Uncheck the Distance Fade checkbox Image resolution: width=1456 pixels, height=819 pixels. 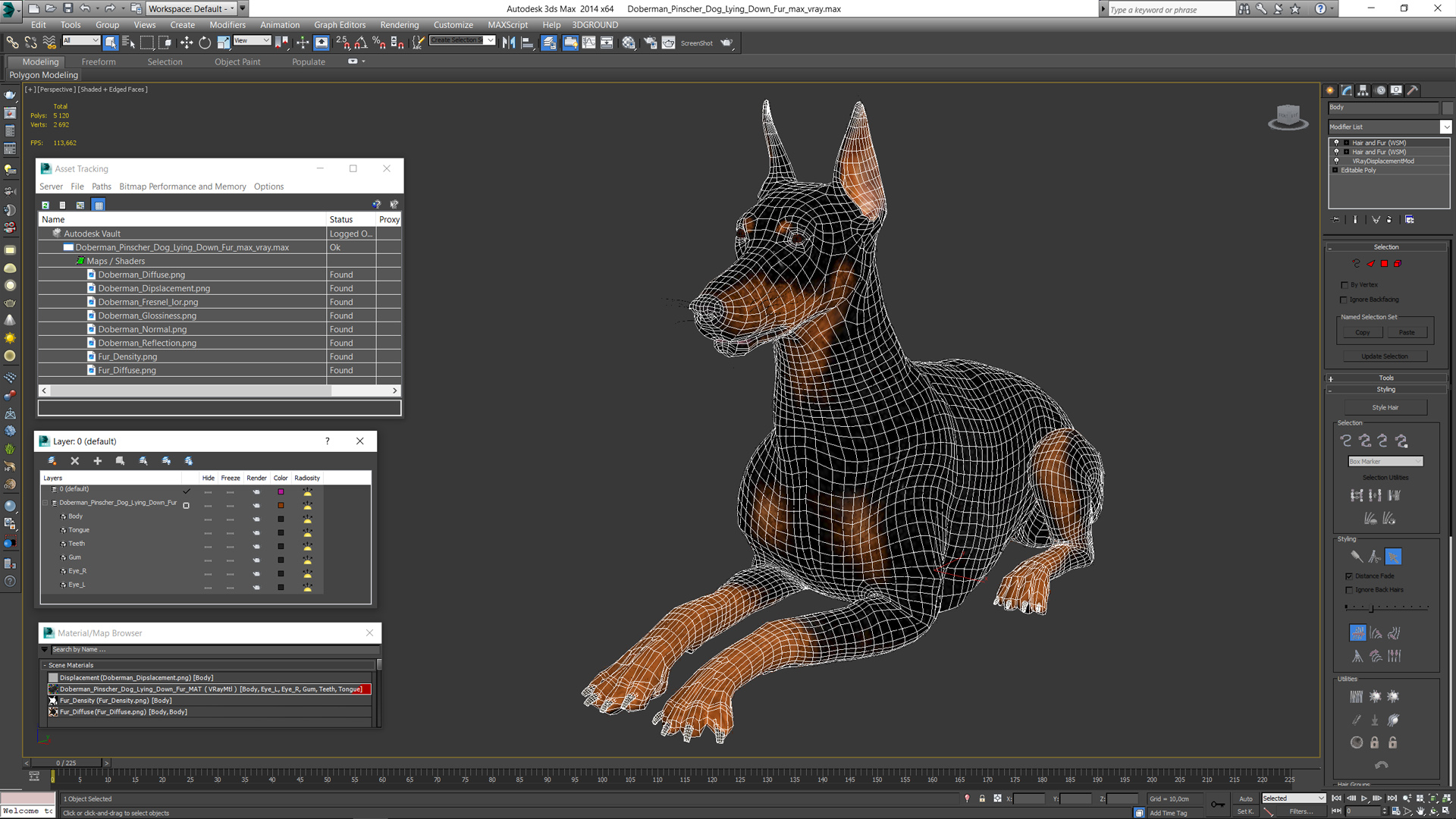pos(1349,576)
